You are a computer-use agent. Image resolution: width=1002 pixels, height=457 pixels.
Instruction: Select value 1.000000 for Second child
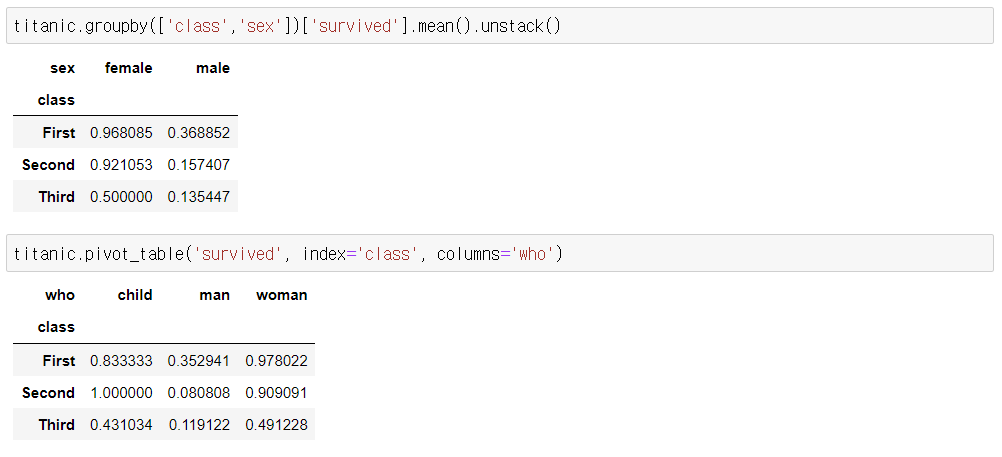tap(121, 392)
